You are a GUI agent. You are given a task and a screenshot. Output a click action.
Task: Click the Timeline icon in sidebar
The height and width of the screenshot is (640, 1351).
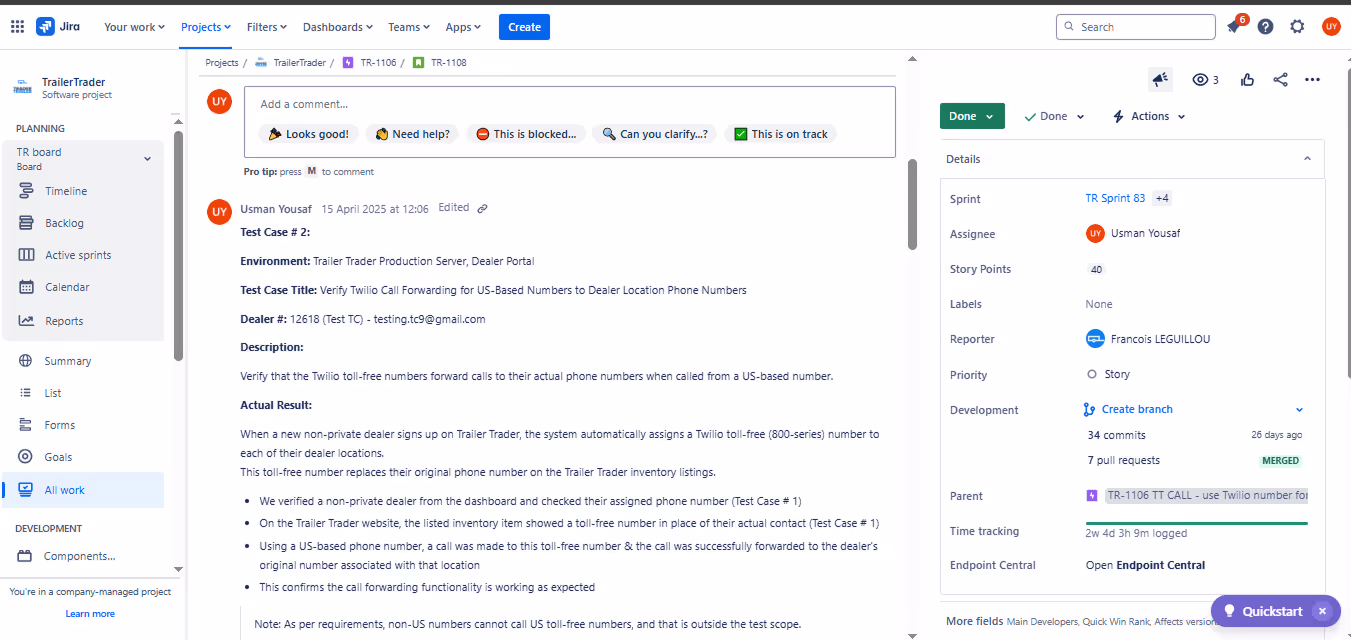[26, 191]
